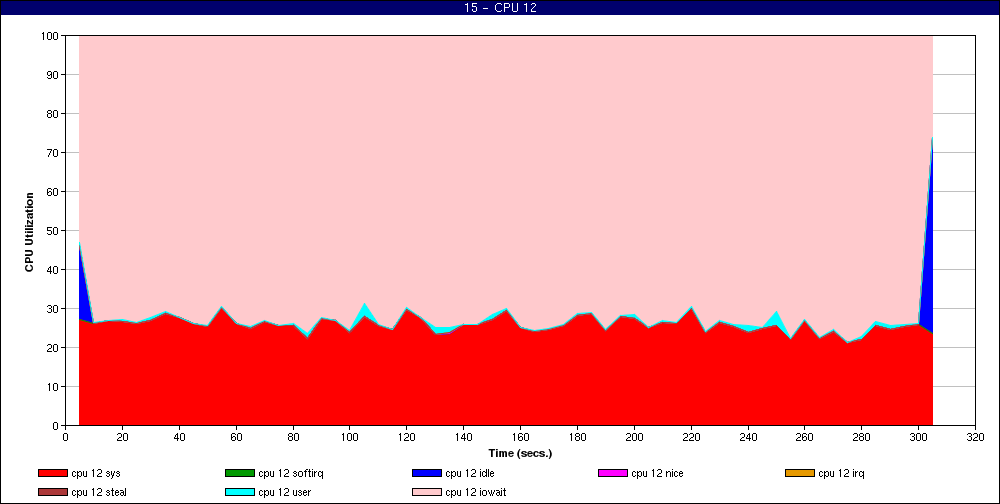This screenshot has height=504, width=1000.
Task: Click the x-axis tick value 320
Action: 976,438
